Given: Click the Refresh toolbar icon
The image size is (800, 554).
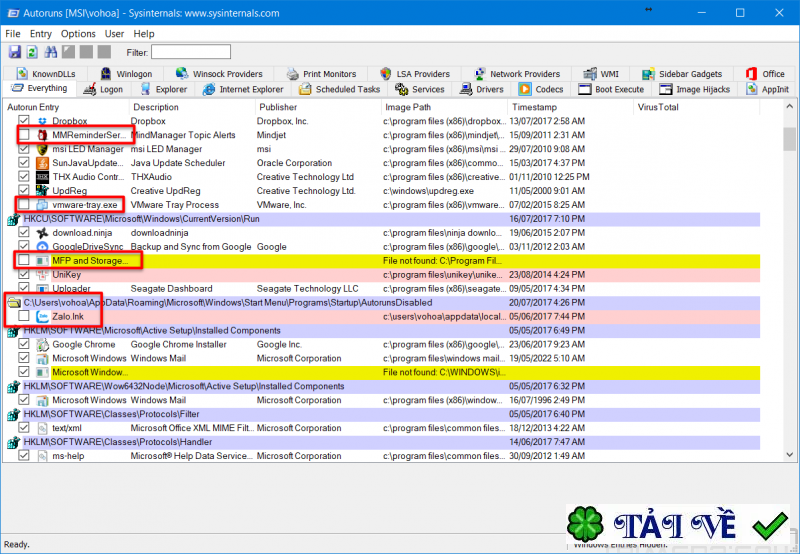Looking at the screenshot, I should (x=32, y=52).
